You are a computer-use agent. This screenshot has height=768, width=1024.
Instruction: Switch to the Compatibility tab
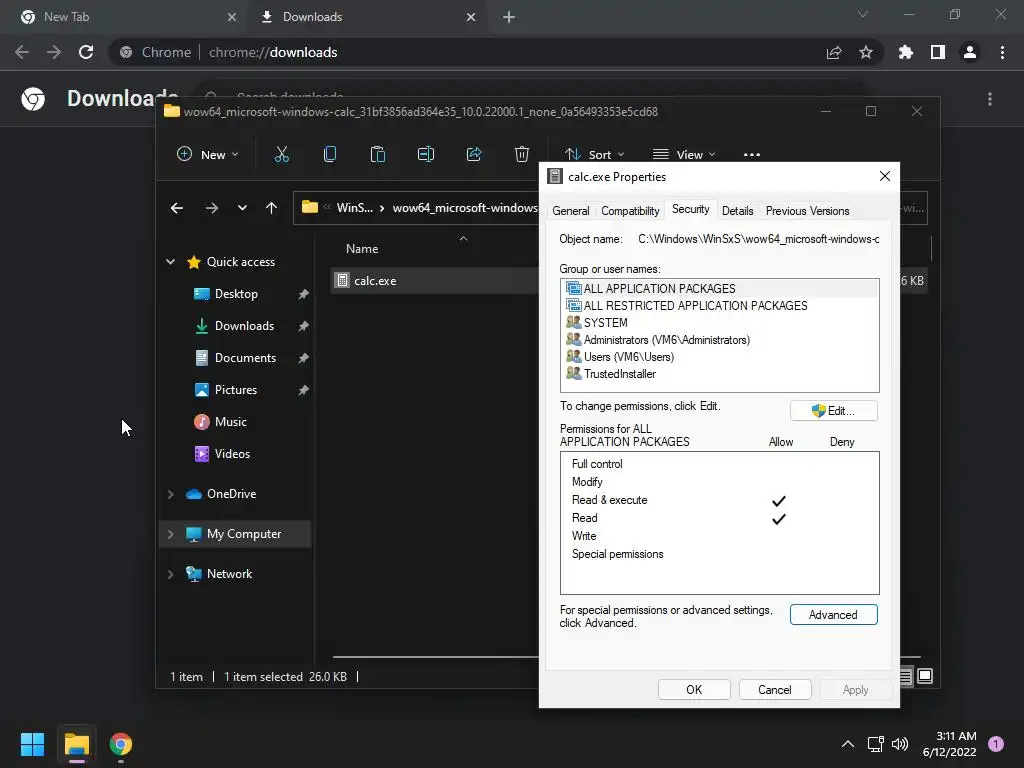[630, 211]
